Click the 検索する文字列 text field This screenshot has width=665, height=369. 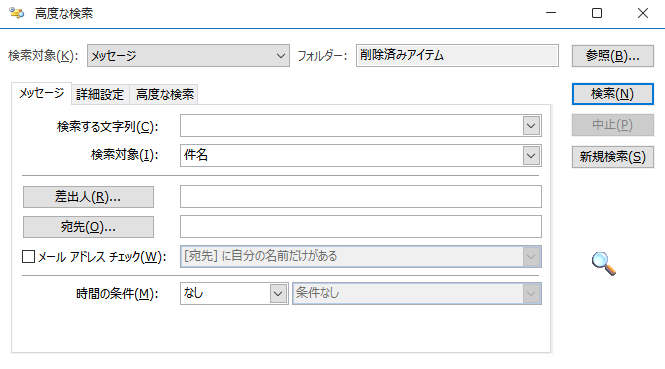pyautogui.click(x=351, y=126)
